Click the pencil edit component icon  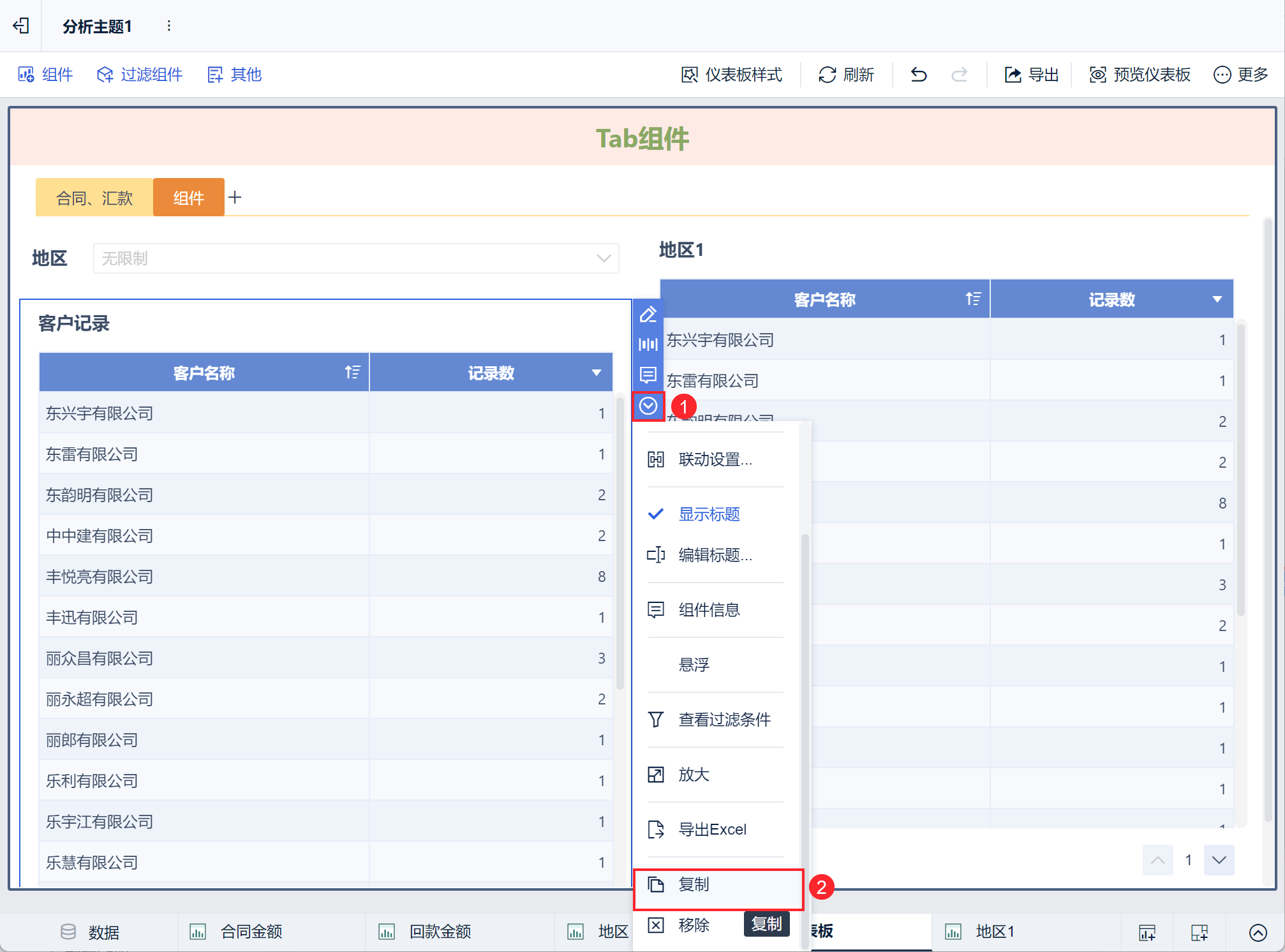[x=648, y=314]
